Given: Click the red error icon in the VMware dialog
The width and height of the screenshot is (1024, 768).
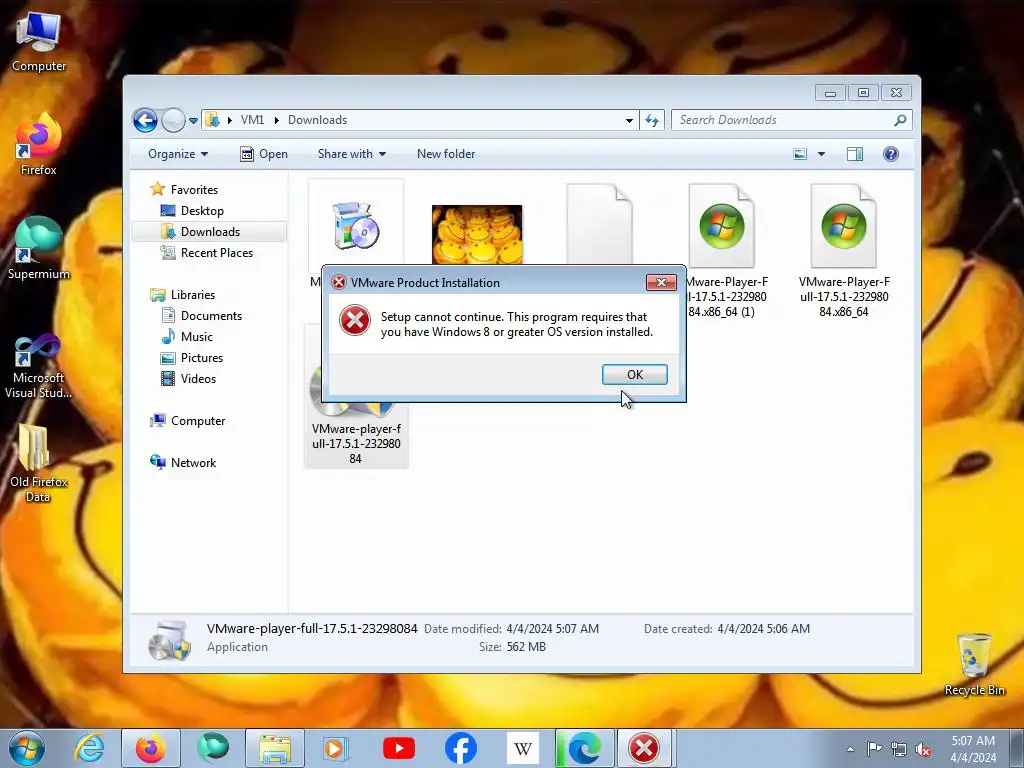Looking at the screenshot, I should point(355,321).
